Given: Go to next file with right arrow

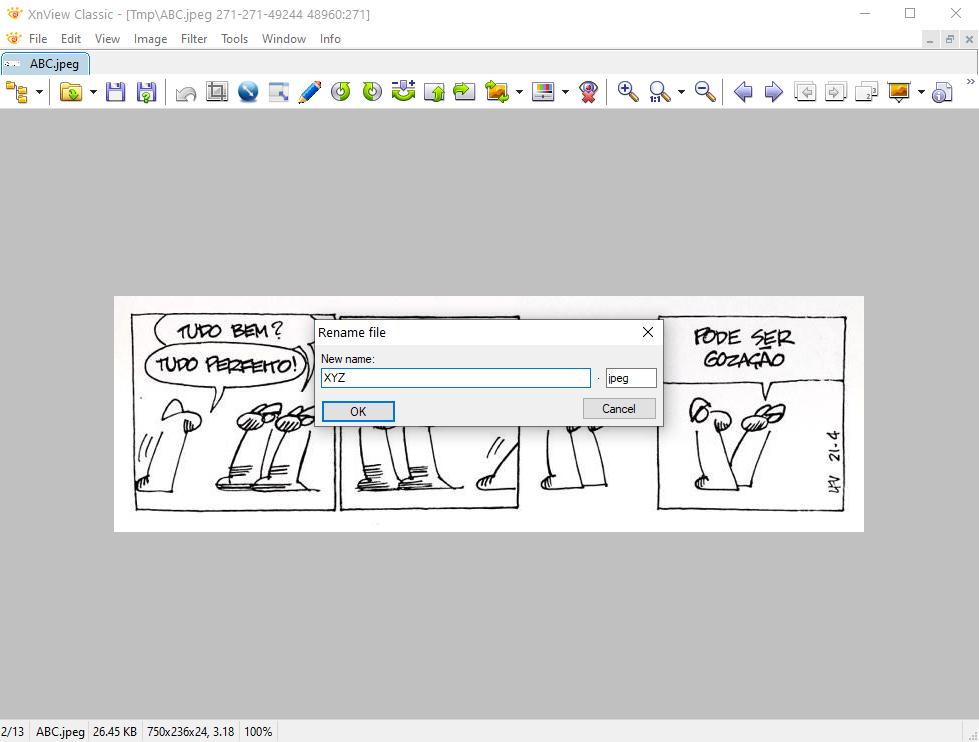Looking at the screenshot, I should [773, 92].
